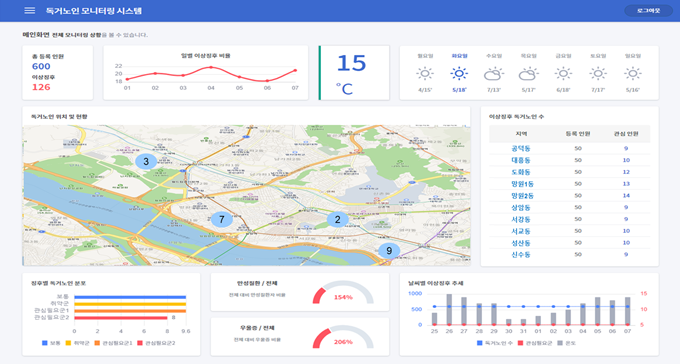Toggle the 보통 legend item in bar chart
The width and height of the screenshot is (680, 364).
point(51,343)
